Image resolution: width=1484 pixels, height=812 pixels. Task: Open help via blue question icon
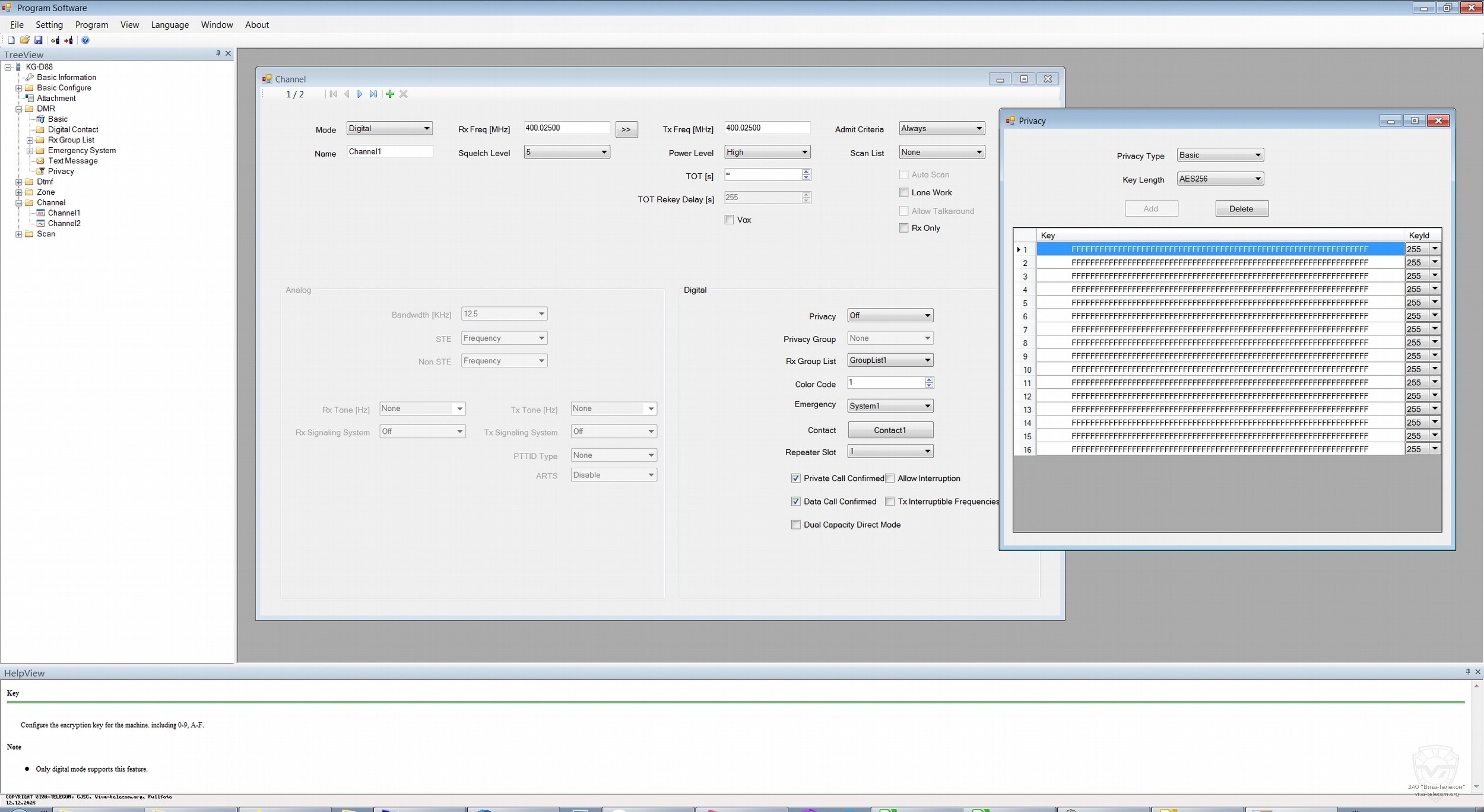point(85,40)
